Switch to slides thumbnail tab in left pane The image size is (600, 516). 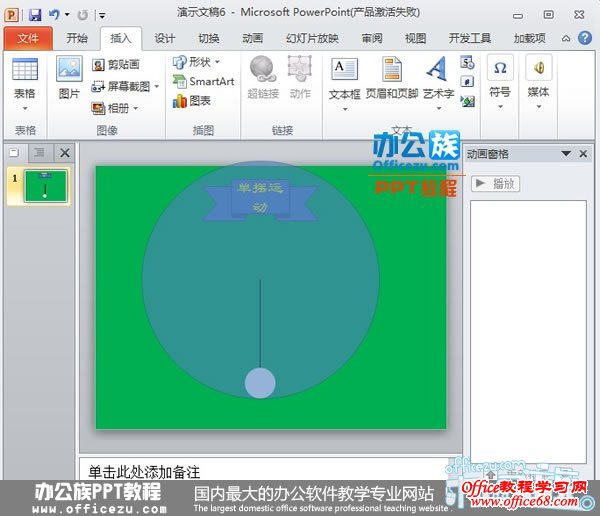(14, 152)
